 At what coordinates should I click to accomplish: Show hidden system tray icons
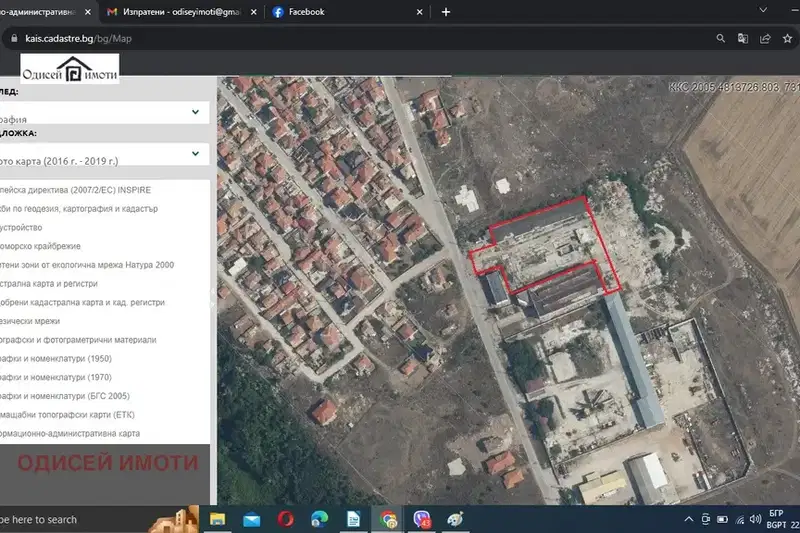tap(689, 519)
